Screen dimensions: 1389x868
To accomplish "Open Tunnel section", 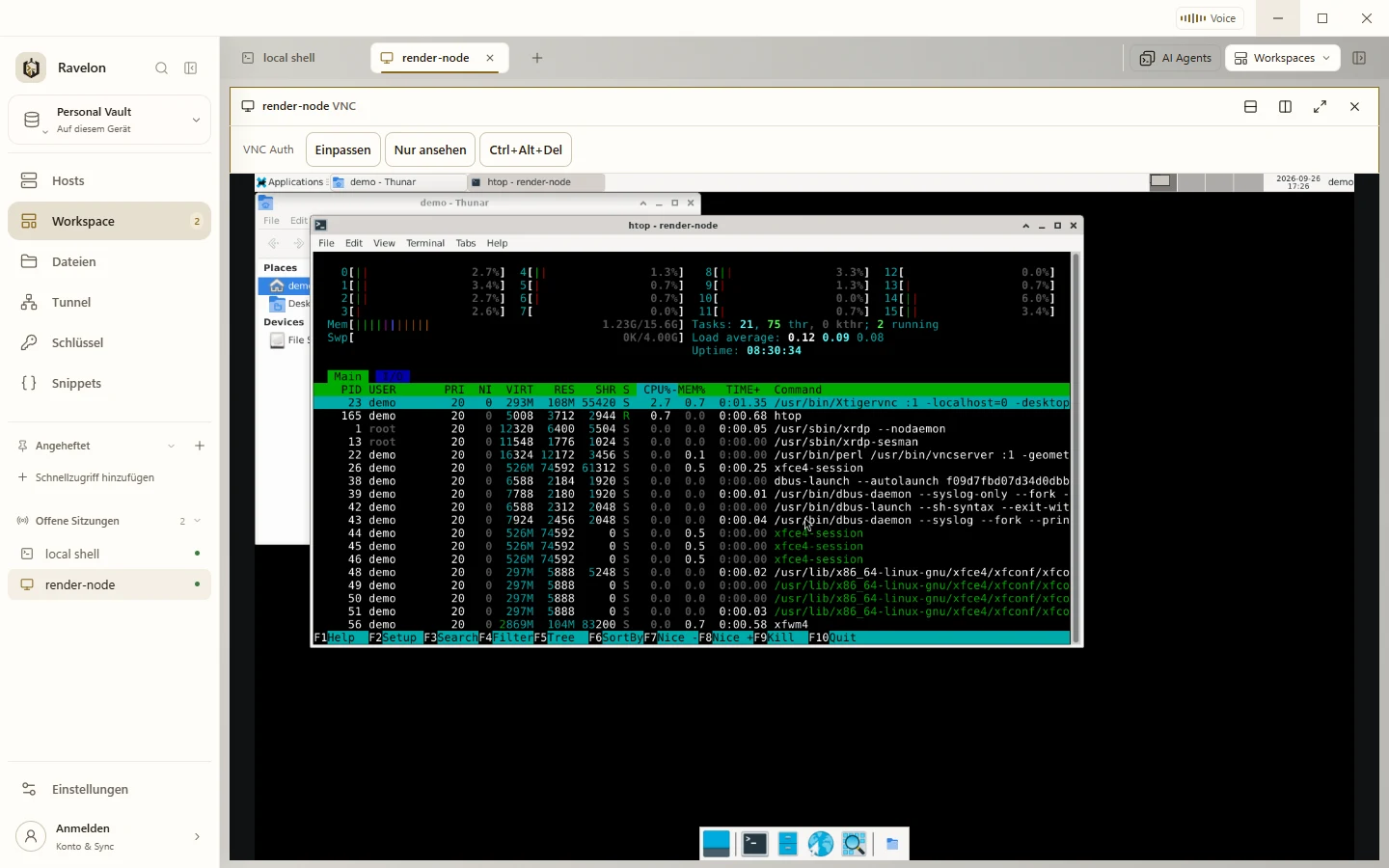I will tap(109, 302).
